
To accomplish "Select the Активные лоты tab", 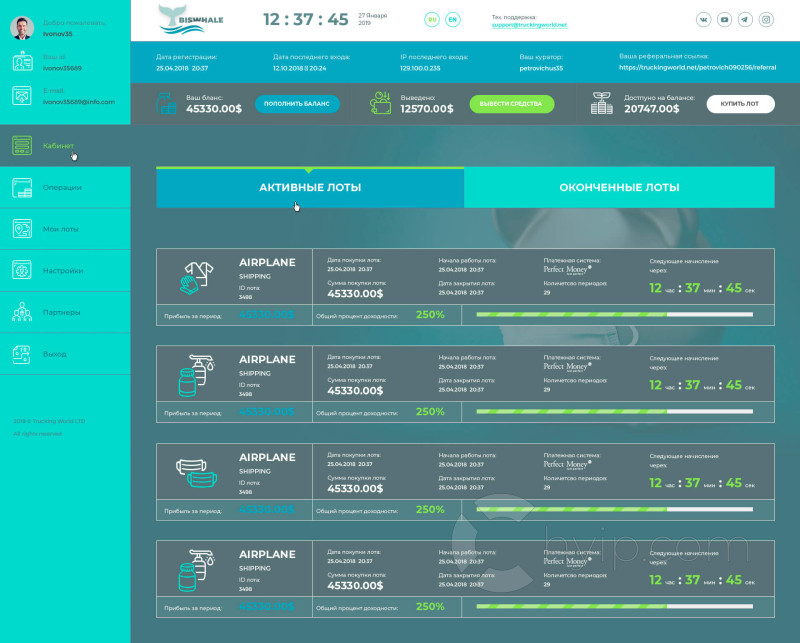I will tap(310, 187).
